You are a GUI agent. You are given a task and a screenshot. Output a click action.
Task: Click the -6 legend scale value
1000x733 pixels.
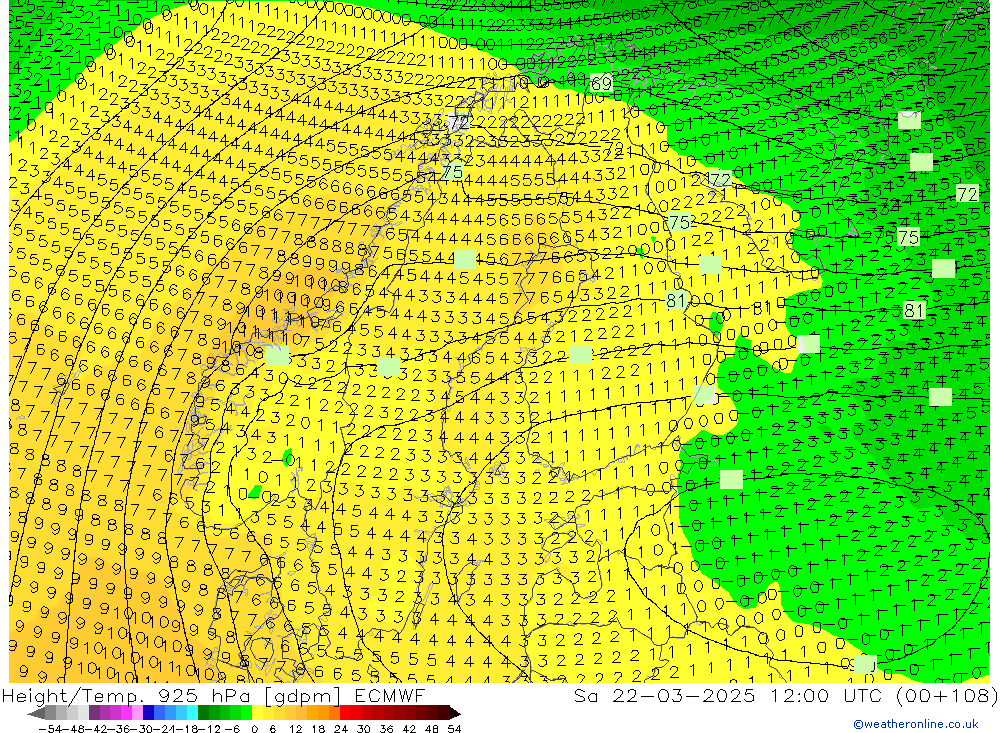point(232,729)
